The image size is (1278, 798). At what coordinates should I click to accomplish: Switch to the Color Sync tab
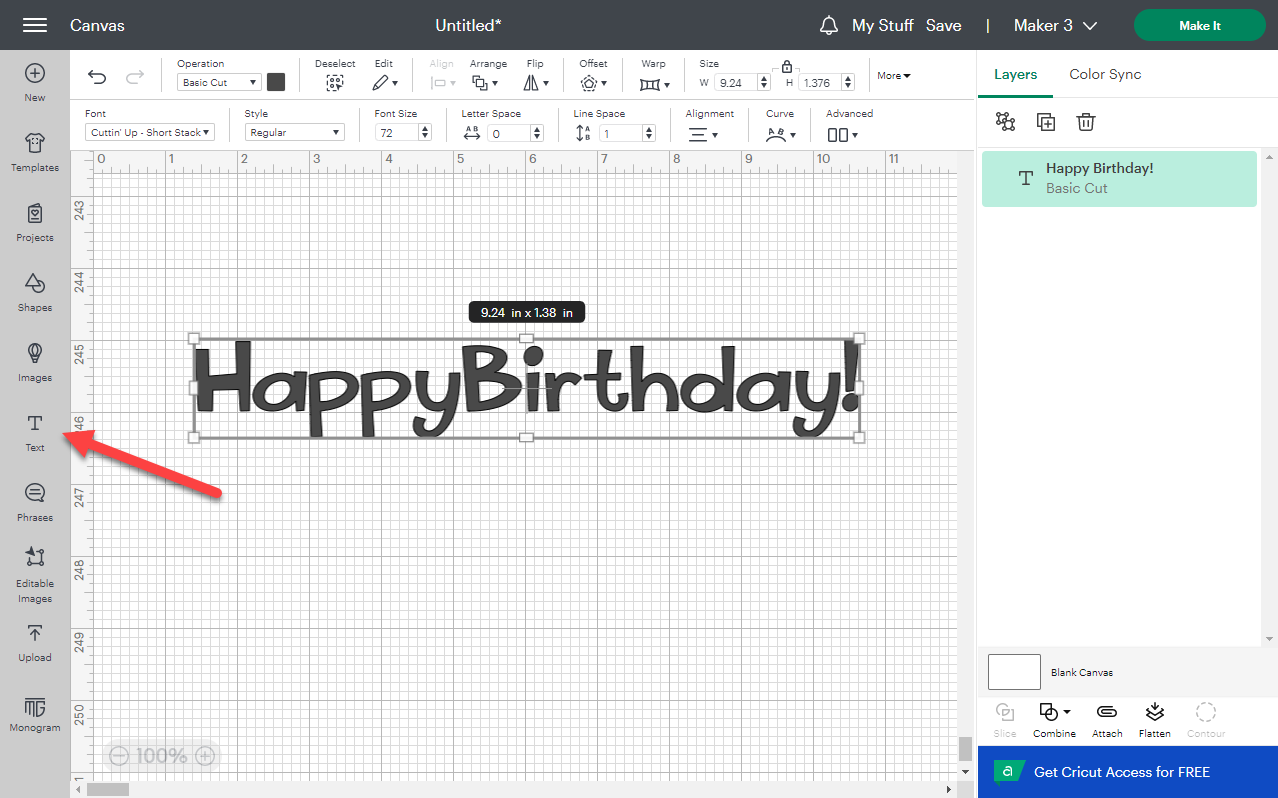click(x=1104, y=74)
